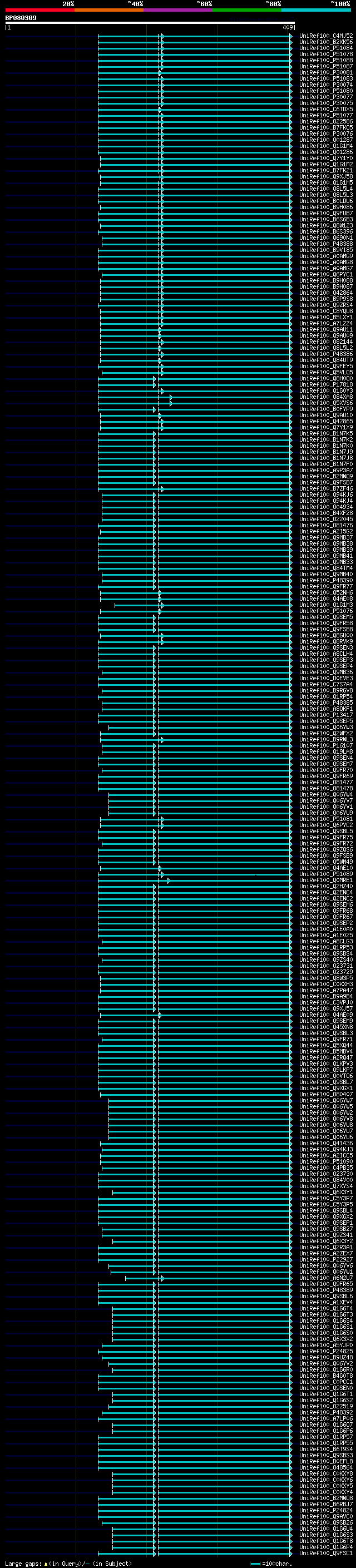Click the purple ~60% identity color segment

click(x=179, y=10)
